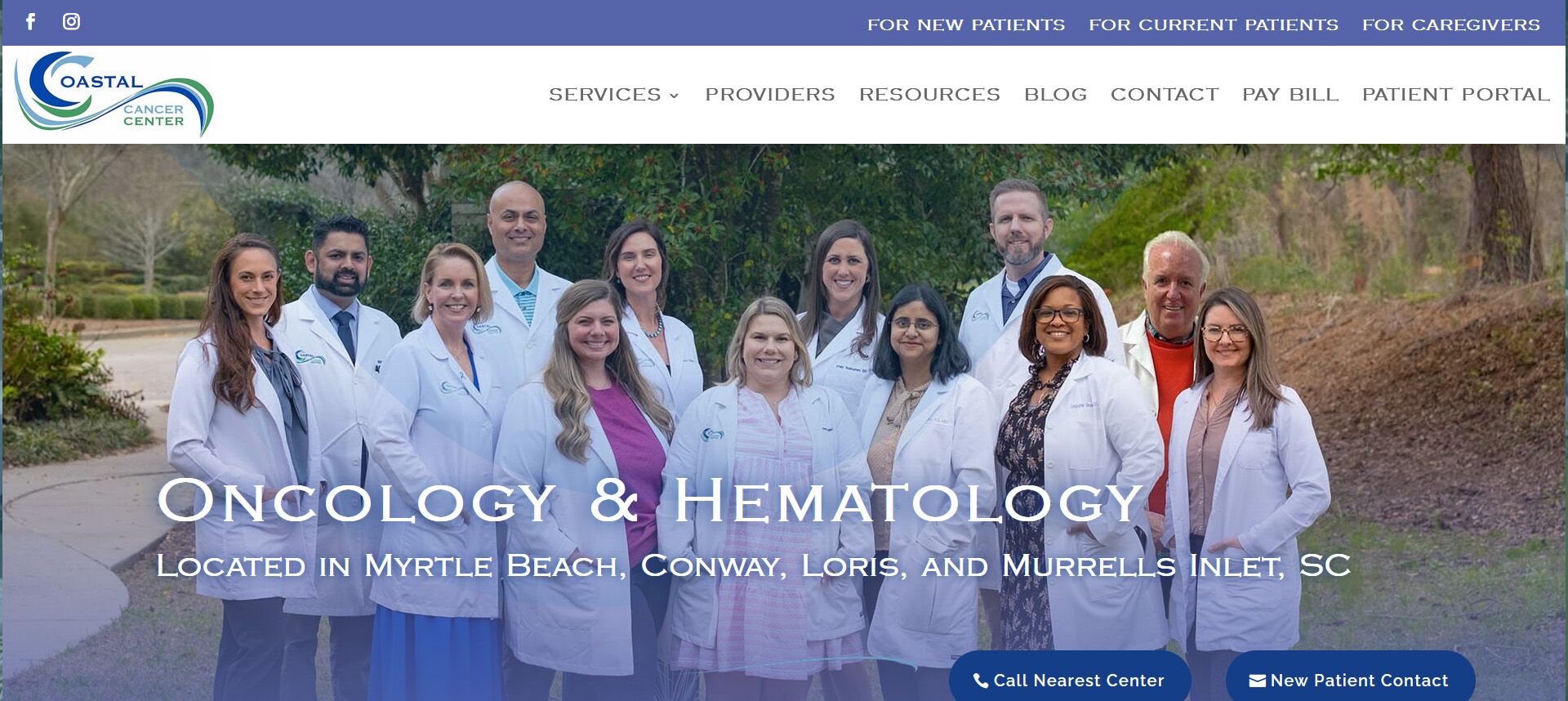
Task: Click the New Patient Contact button
Action: pyautogui.click(x=1351, y=676)
